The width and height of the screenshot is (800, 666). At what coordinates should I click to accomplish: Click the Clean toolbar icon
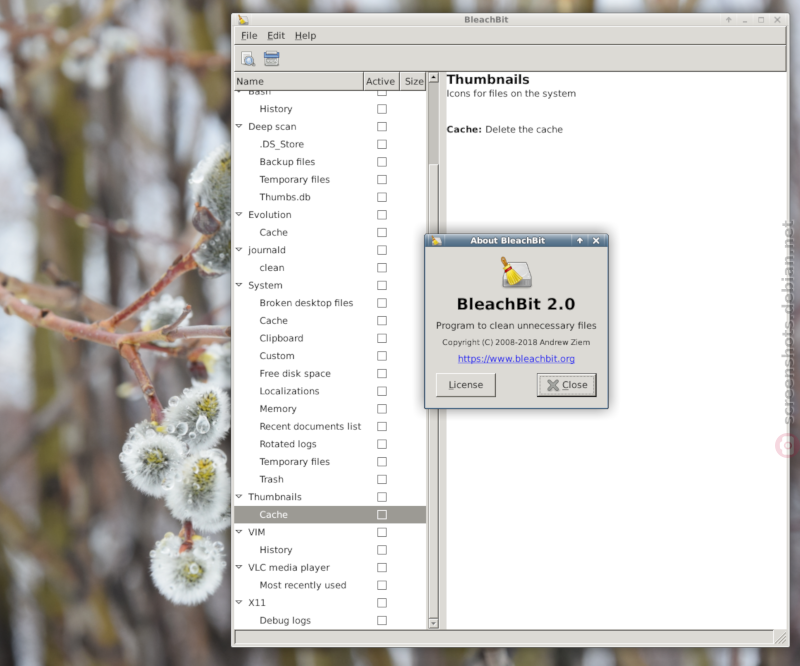click(x=271, y=59)
